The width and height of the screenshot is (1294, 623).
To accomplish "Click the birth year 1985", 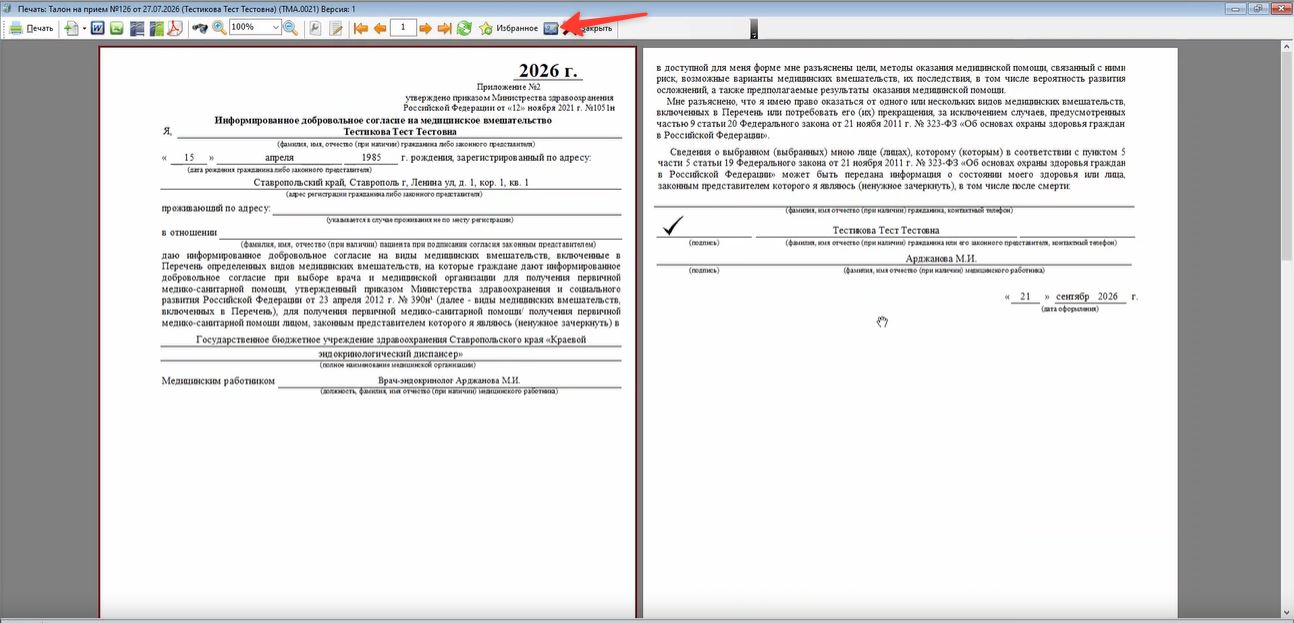I will point(371,158).
